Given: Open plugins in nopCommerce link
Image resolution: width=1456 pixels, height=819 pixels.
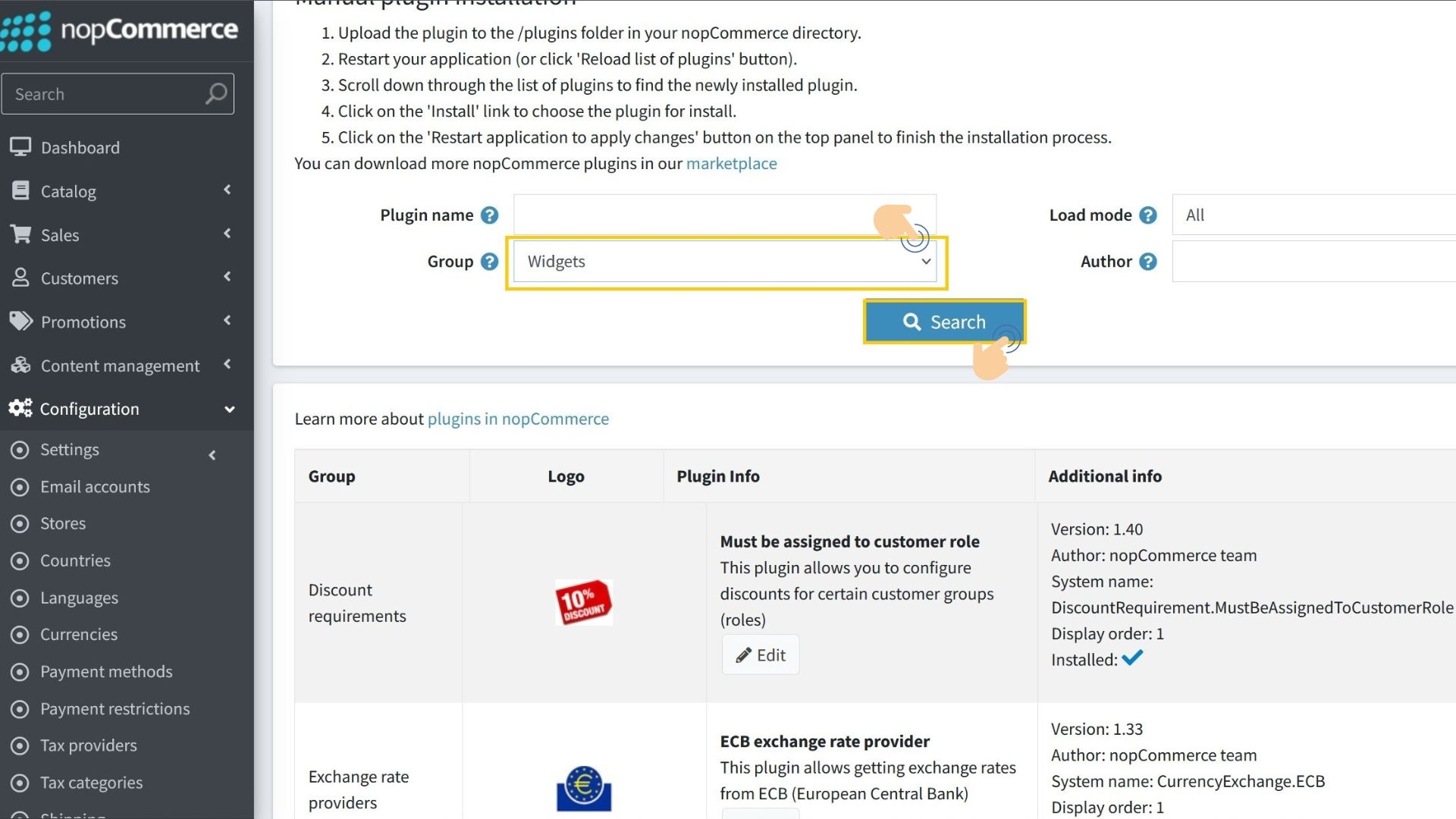Looking at the screenshot, I should tap(518, 419).
